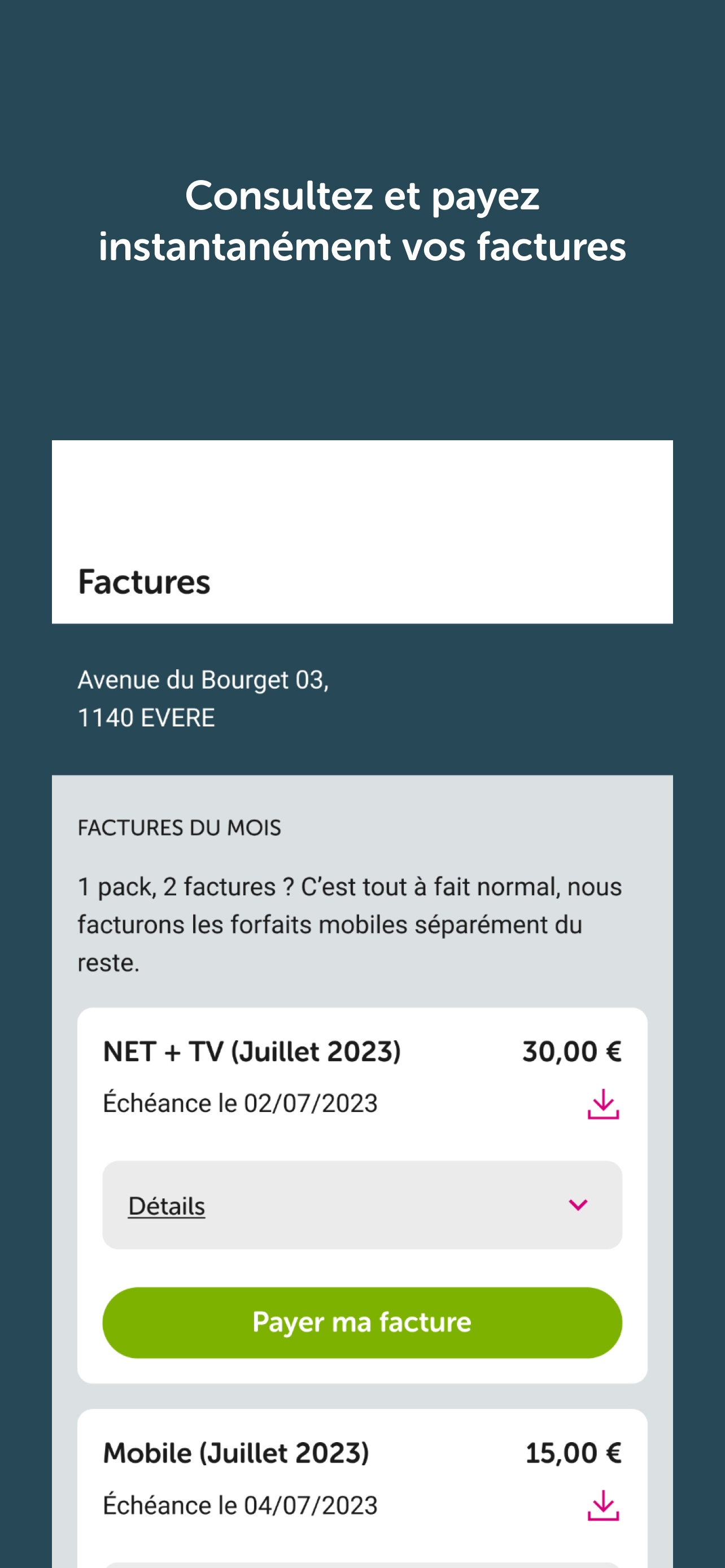725x1568 pixels.
Task: Click the FACTURES DU MOIS section label
Action: tap(179, 828)
